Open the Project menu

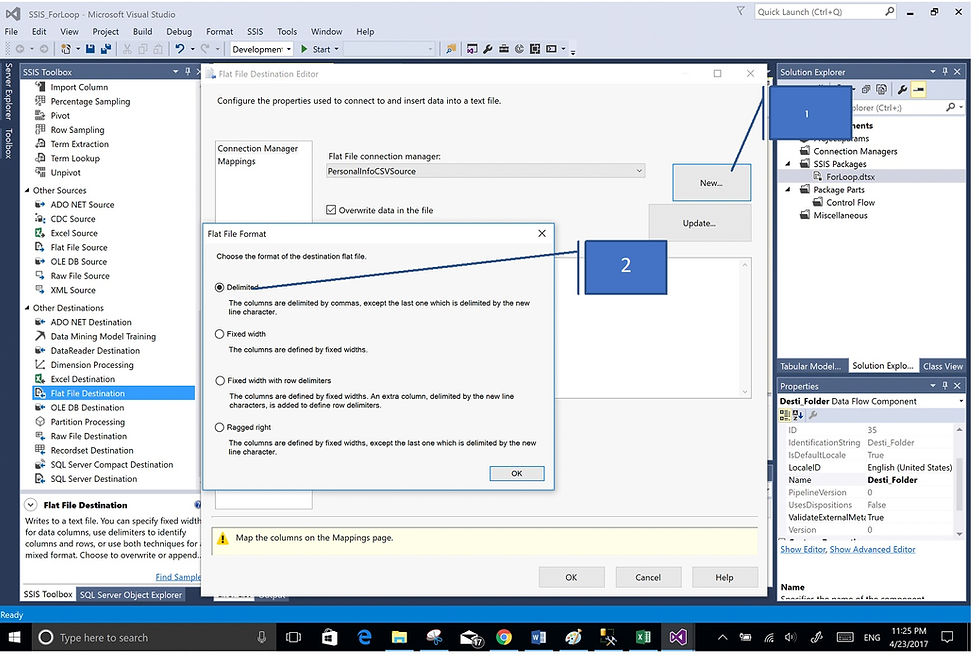pos(106,31)
